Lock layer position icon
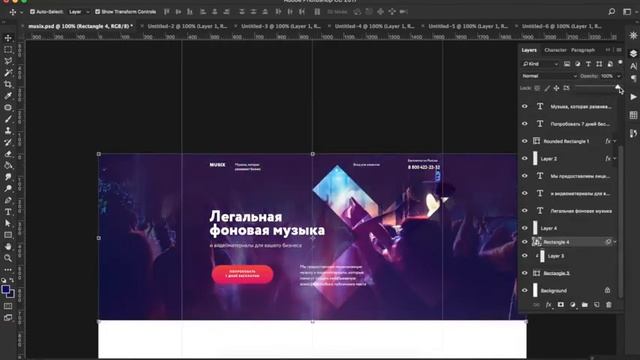Image resolution: width=640 pixels, height=360 pixels. pos(556,88)
